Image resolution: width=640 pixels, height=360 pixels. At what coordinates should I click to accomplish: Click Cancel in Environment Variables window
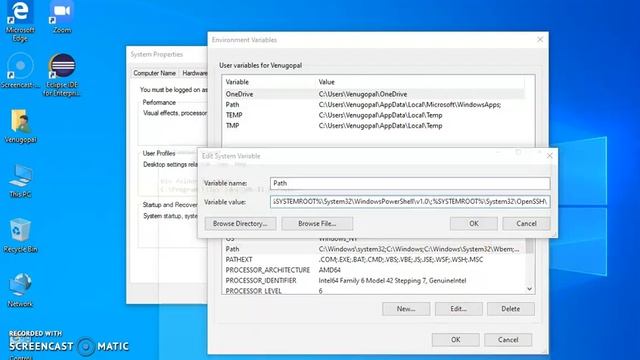click(508, 340)
